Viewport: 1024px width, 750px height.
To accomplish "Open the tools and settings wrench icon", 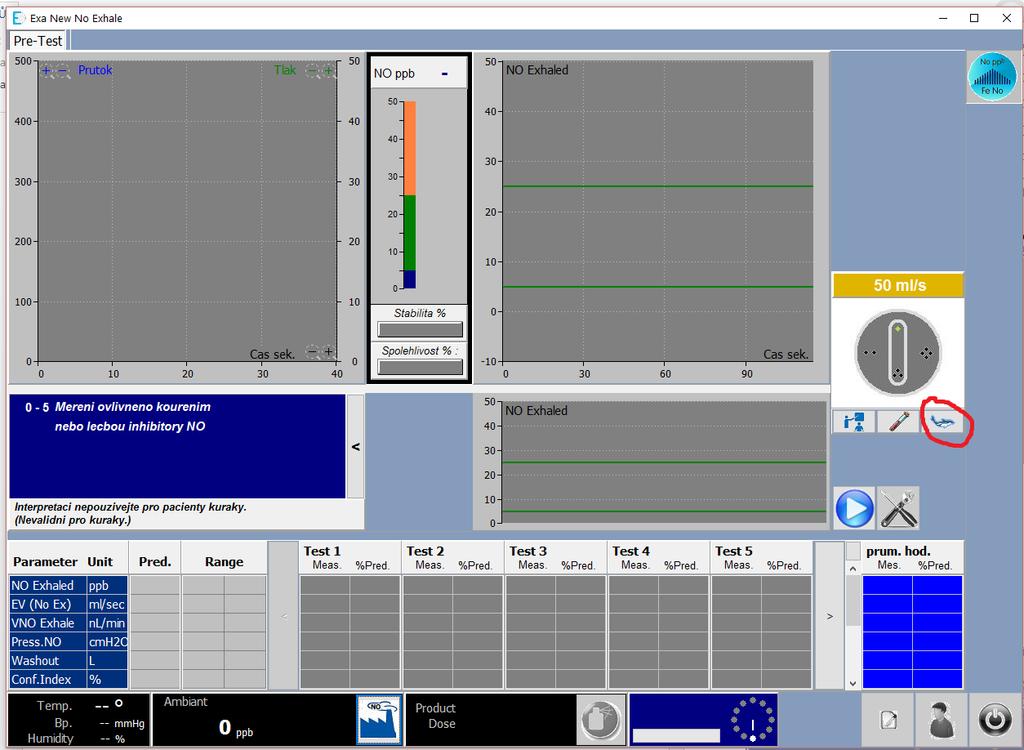I will coord(898,508).
